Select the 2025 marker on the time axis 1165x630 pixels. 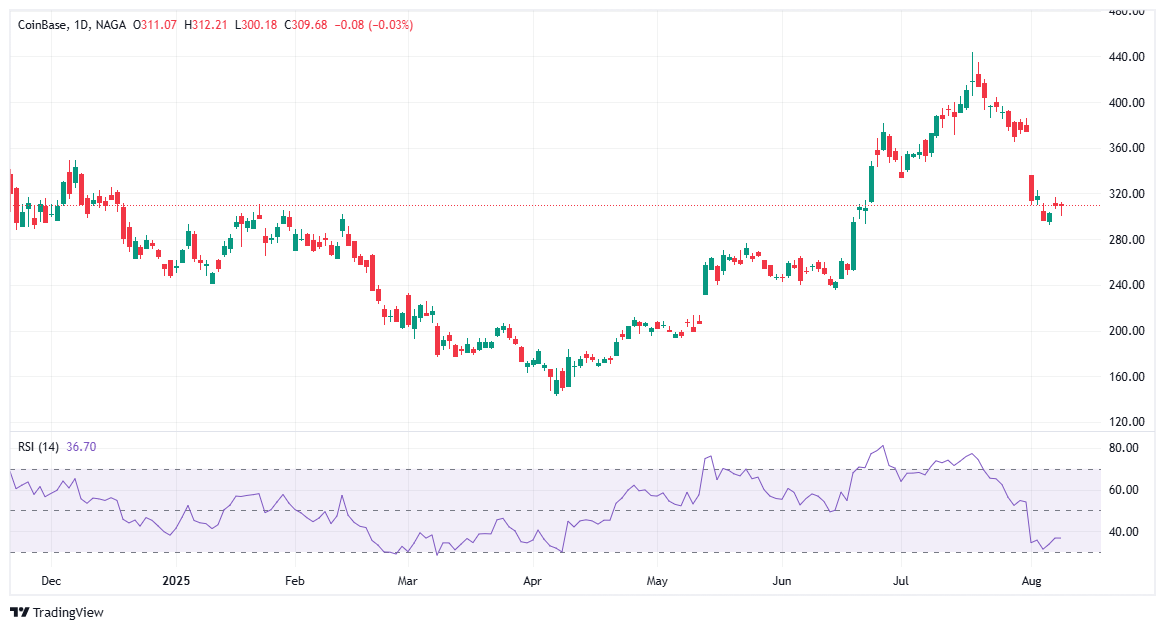(x=178, y=580)
